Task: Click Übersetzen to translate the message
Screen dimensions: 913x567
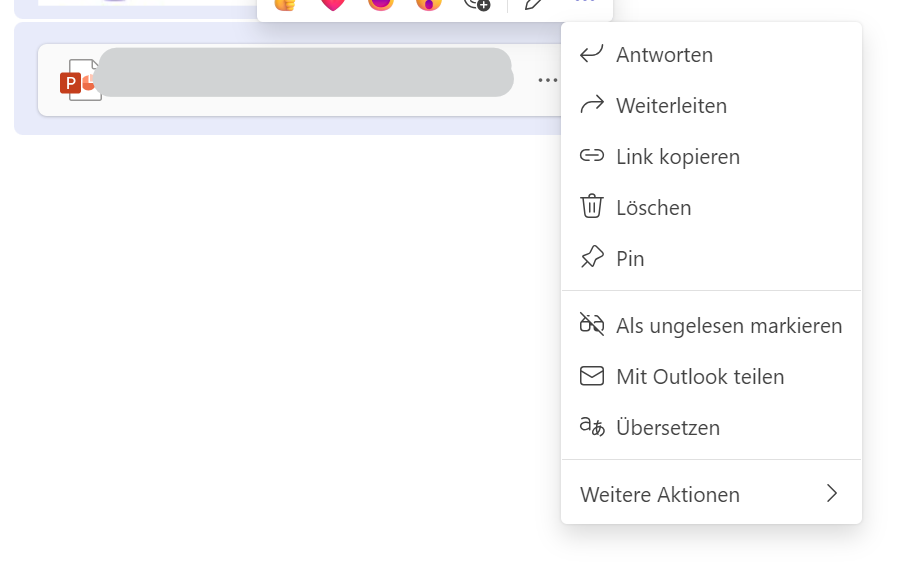Action: [x=667, y=428]
